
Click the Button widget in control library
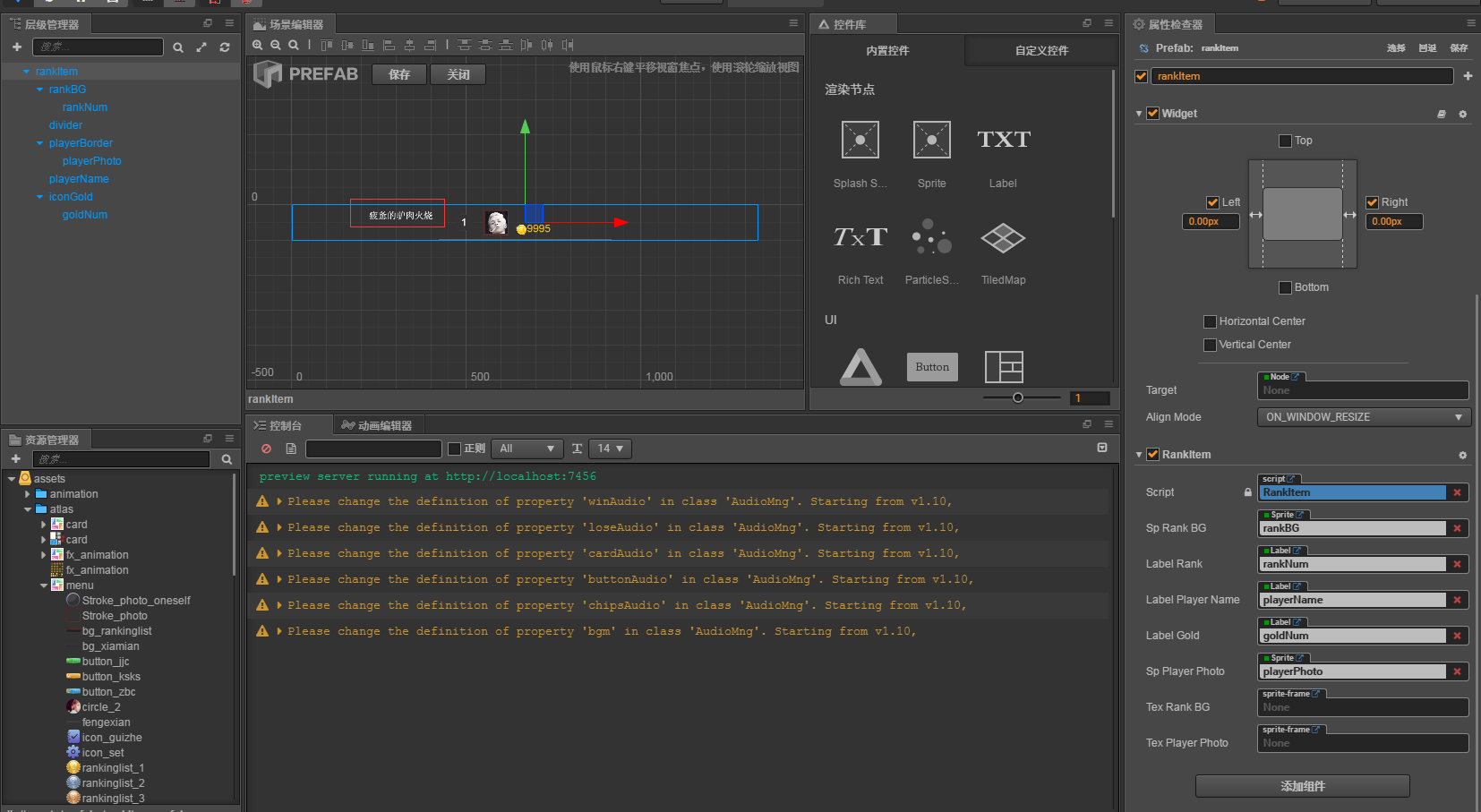932,367
